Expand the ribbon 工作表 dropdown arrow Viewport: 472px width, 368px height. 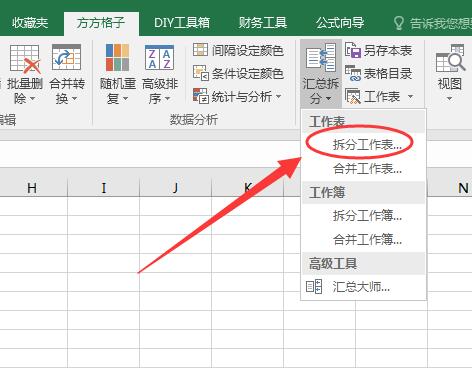pyautogui.click(x=411, y=97)
